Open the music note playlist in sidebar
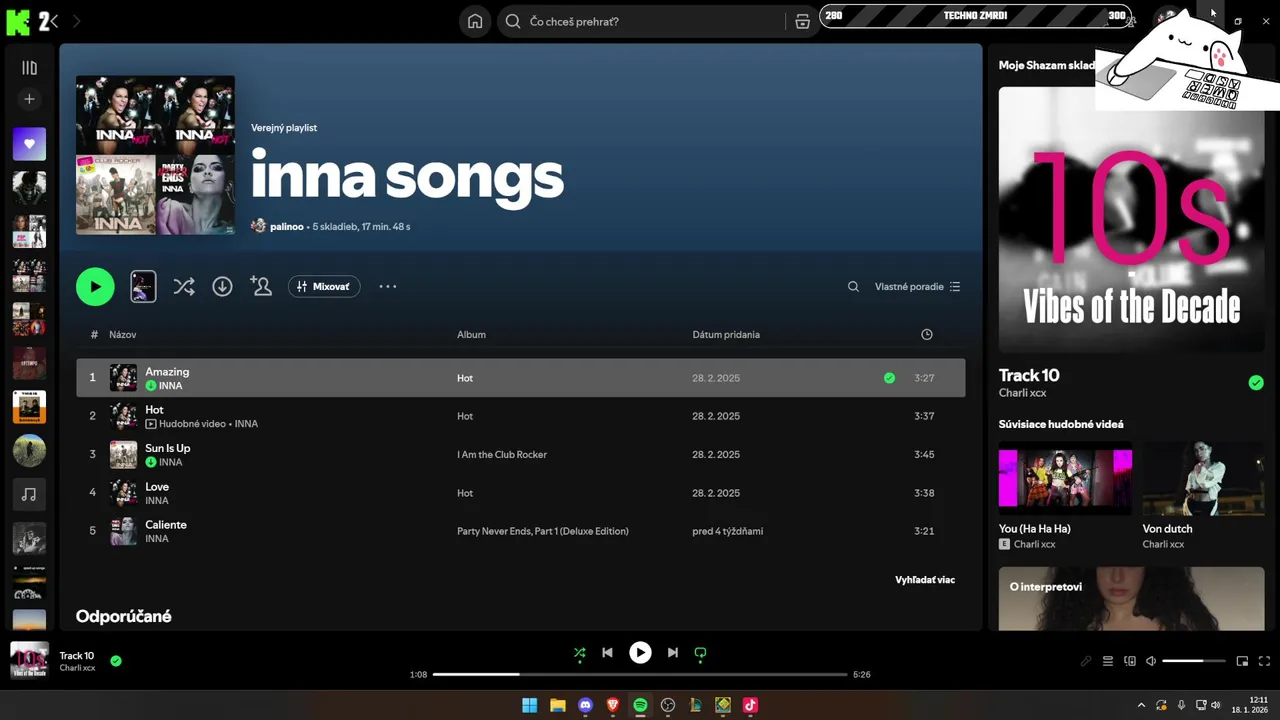The width and height of the screenshot is (1280, 720). [29, 494]
